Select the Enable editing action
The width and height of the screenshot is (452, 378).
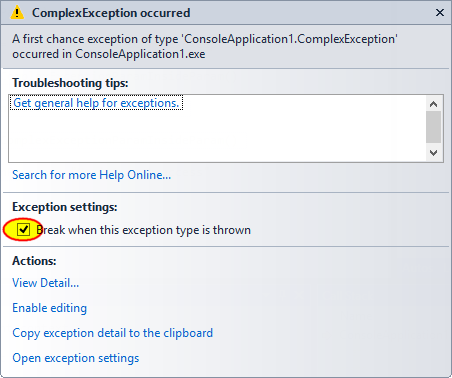pyautogui.click(x=50, y=308)
